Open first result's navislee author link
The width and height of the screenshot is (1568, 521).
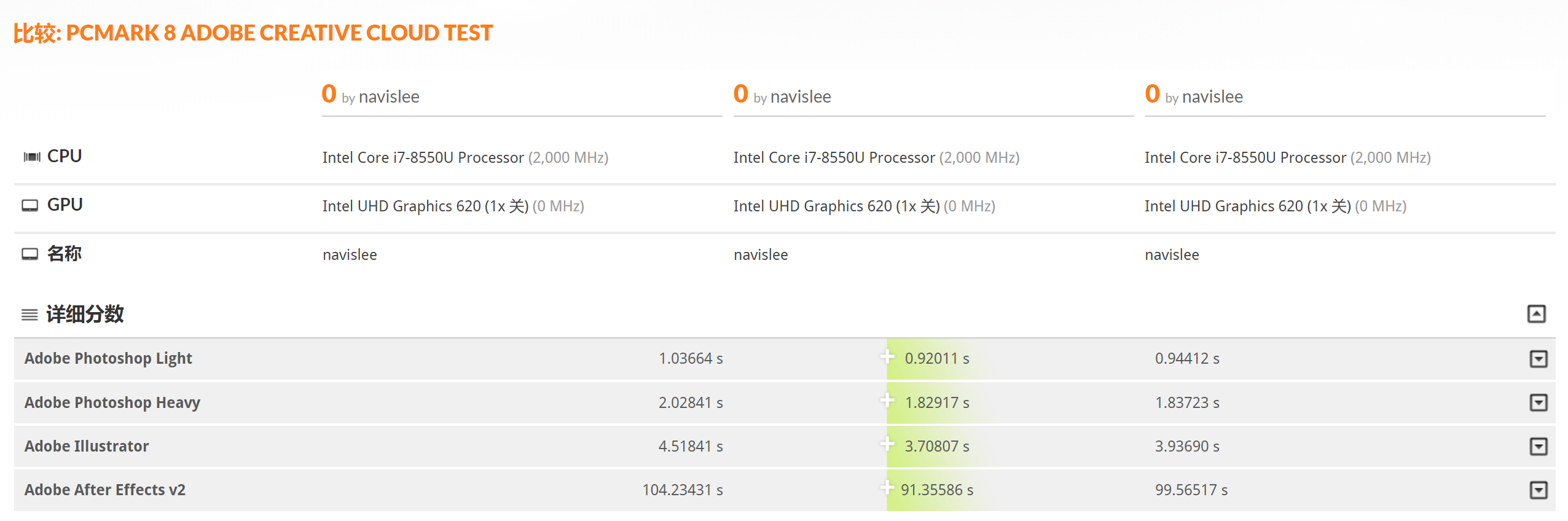point(389,97)
